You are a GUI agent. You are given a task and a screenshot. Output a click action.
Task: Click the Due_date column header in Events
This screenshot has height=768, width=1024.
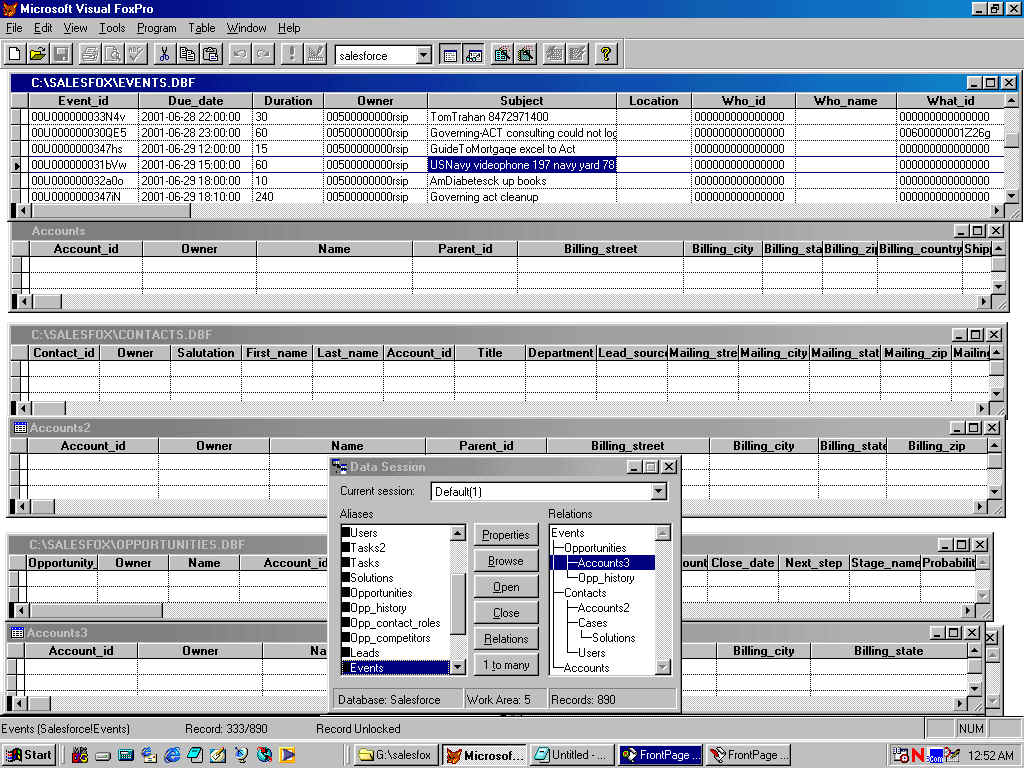coord(195,101)
